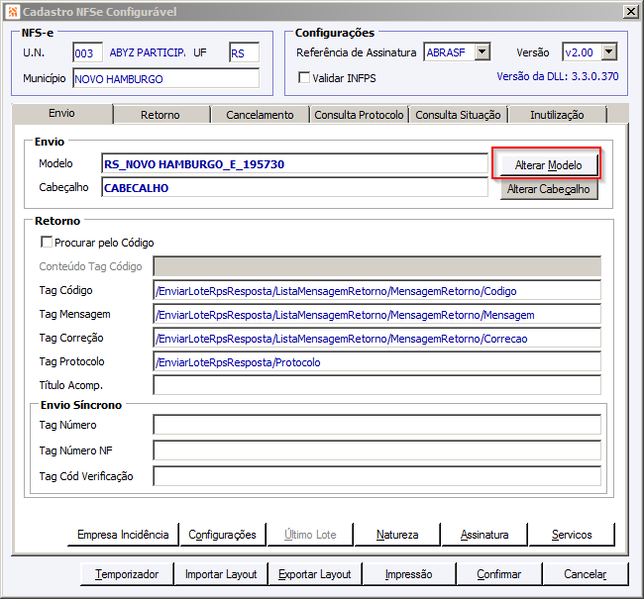Click the Alterar Modelo button
Image resolution: width=644 pixels, height=599 pixels.
pyautogui.click(x=548, y=165)
